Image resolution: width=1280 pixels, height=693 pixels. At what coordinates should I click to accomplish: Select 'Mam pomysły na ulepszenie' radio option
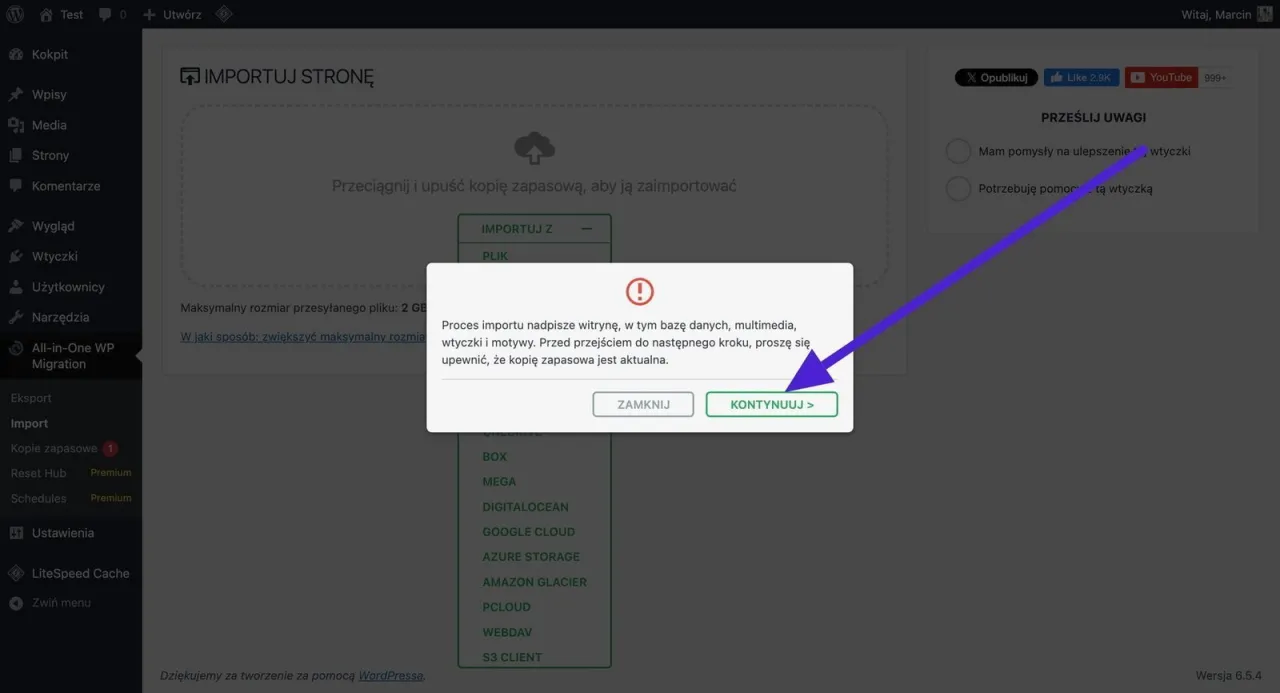click(958, 151)
